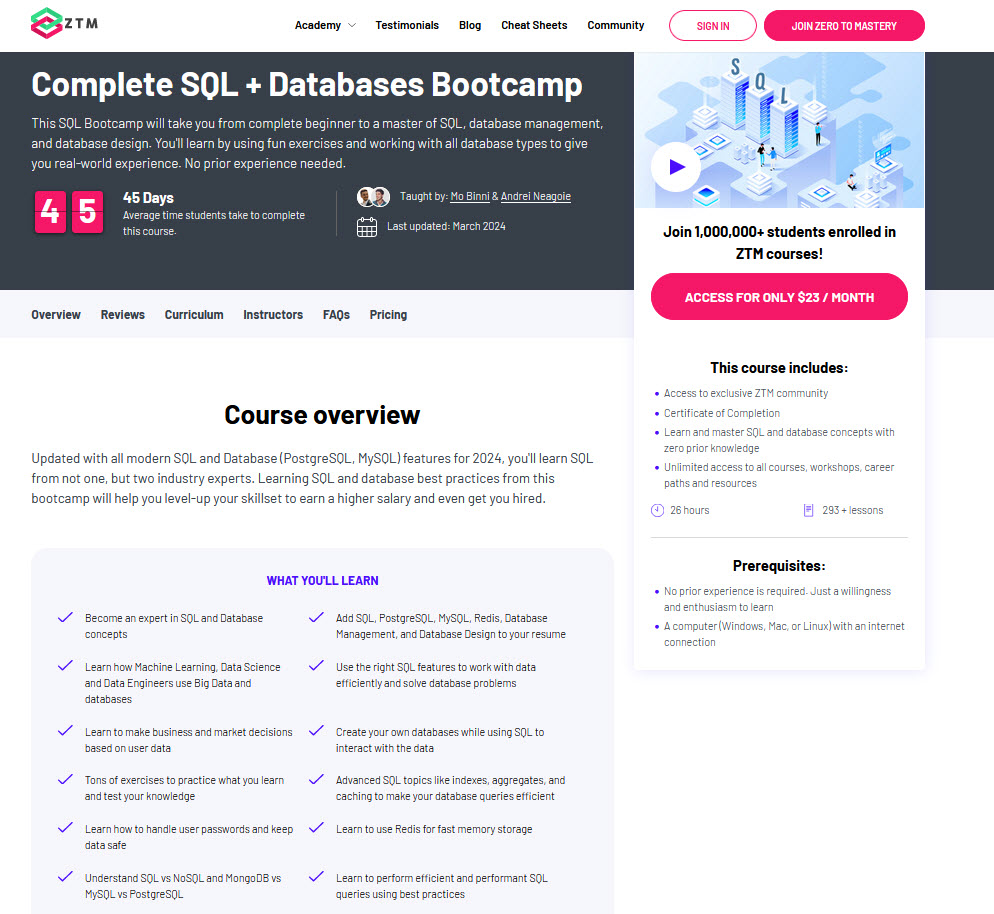This screenshot has height=914, width=994.
Task: Click checkmark beside 'Advanced SQL topics' item
Action: pos(316,779)
